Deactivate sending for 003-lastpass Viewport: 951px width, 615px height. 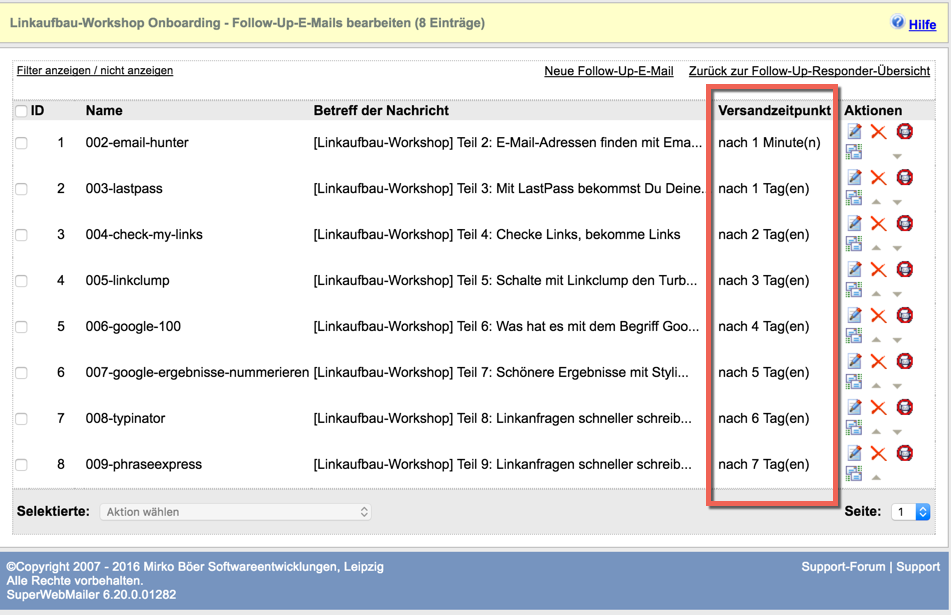click(904, 177)
